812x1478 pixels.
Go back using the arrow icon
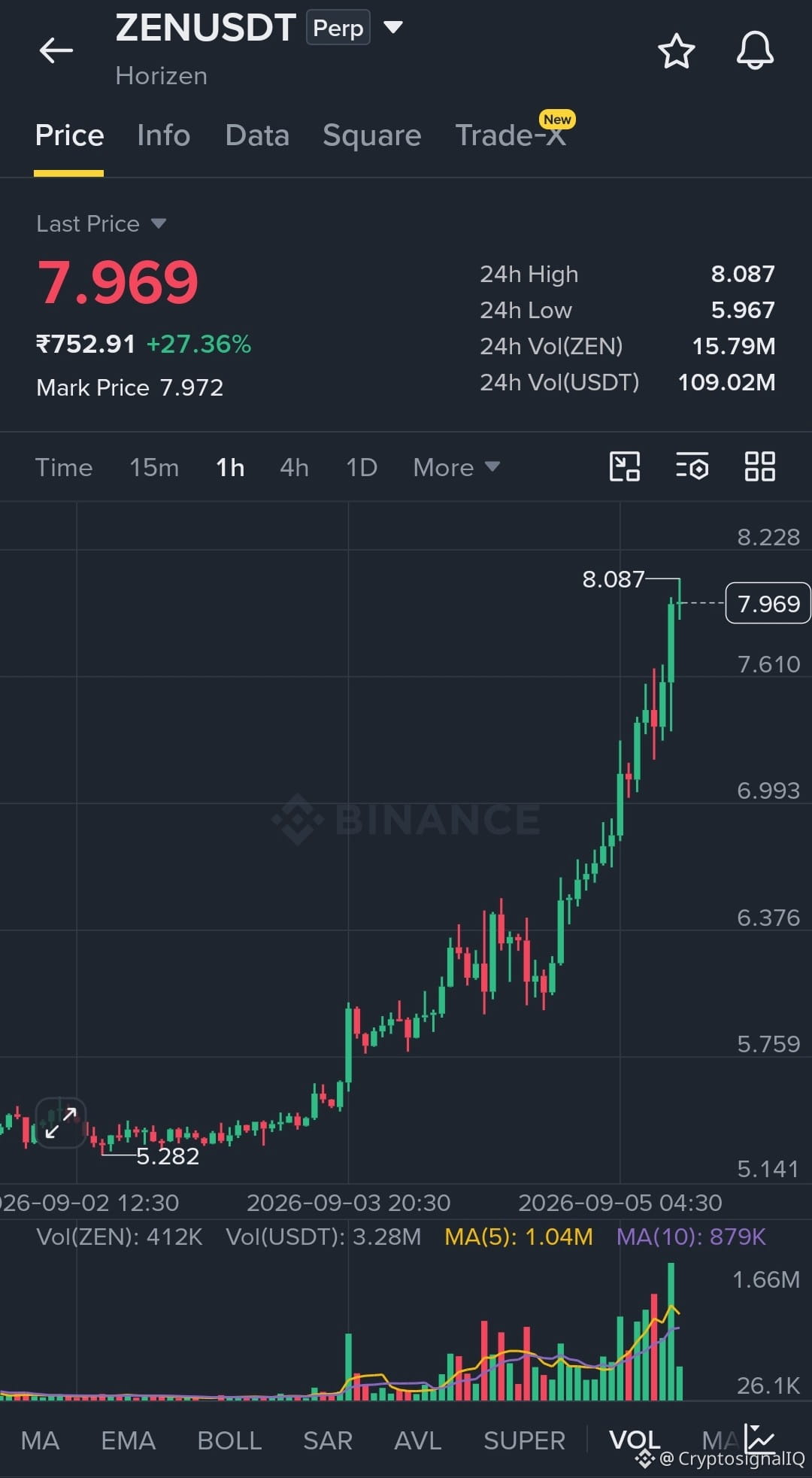click(x=56, y=51)
